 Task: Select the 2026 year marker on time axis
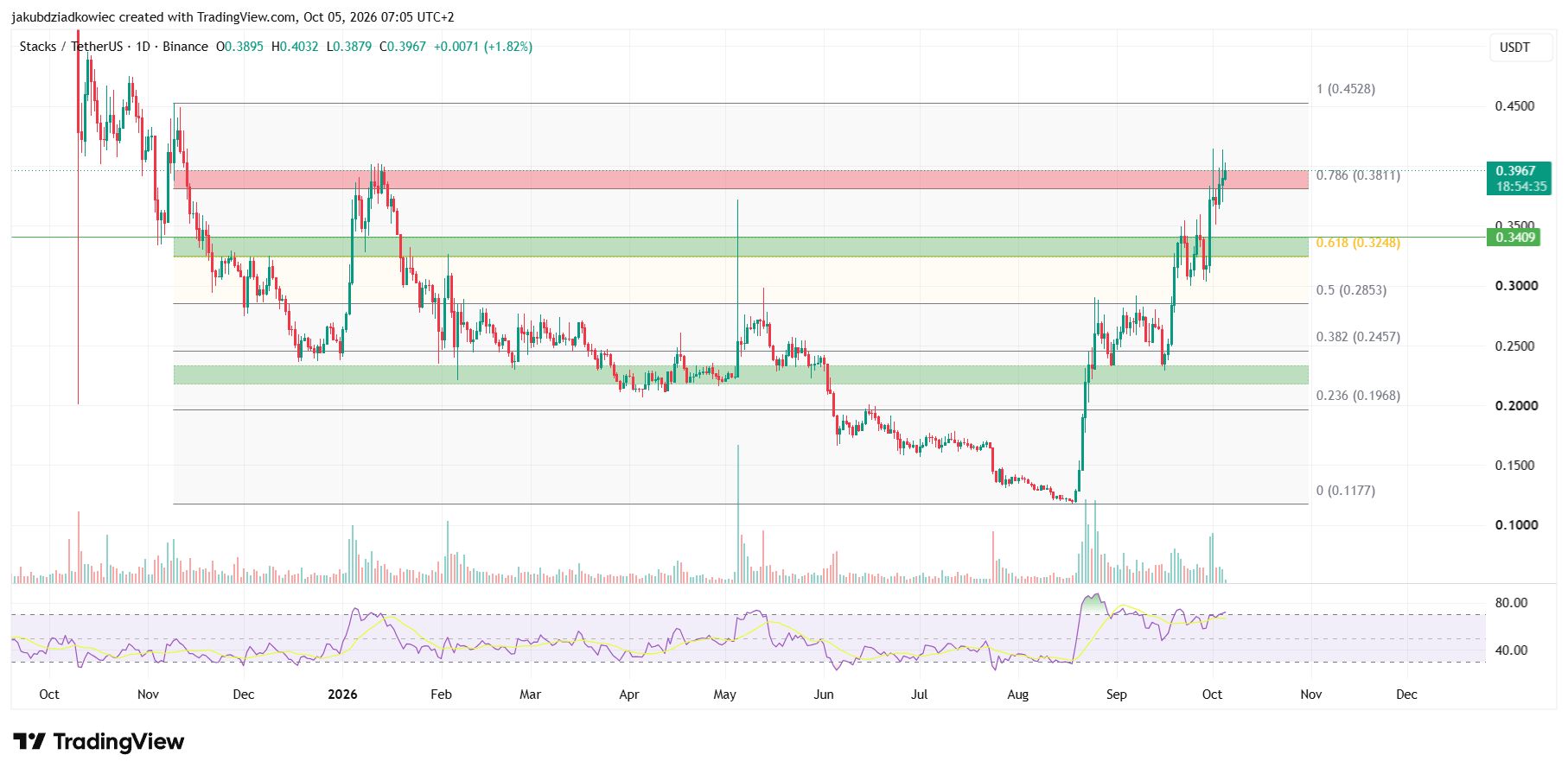click(x=342, y=695)
